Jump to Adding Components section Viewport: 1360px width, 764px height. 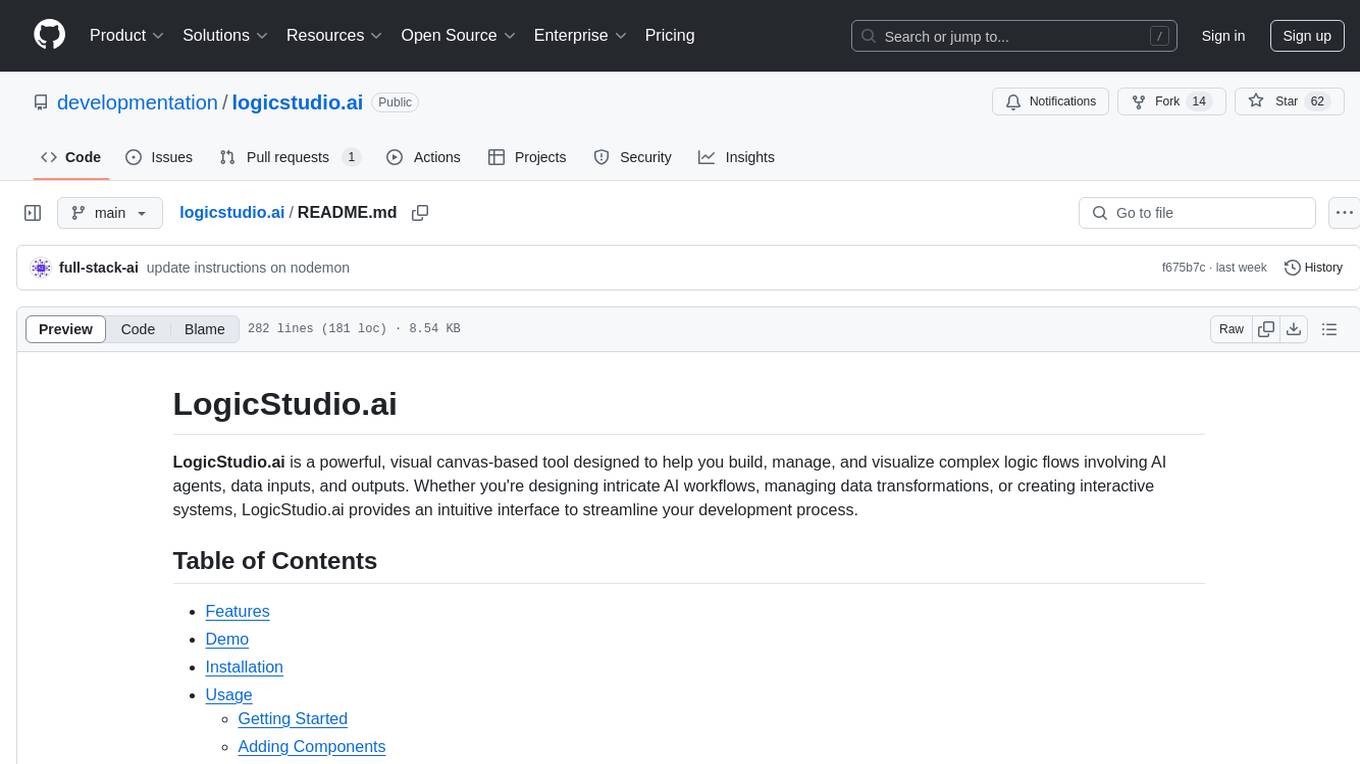[312, 747]
